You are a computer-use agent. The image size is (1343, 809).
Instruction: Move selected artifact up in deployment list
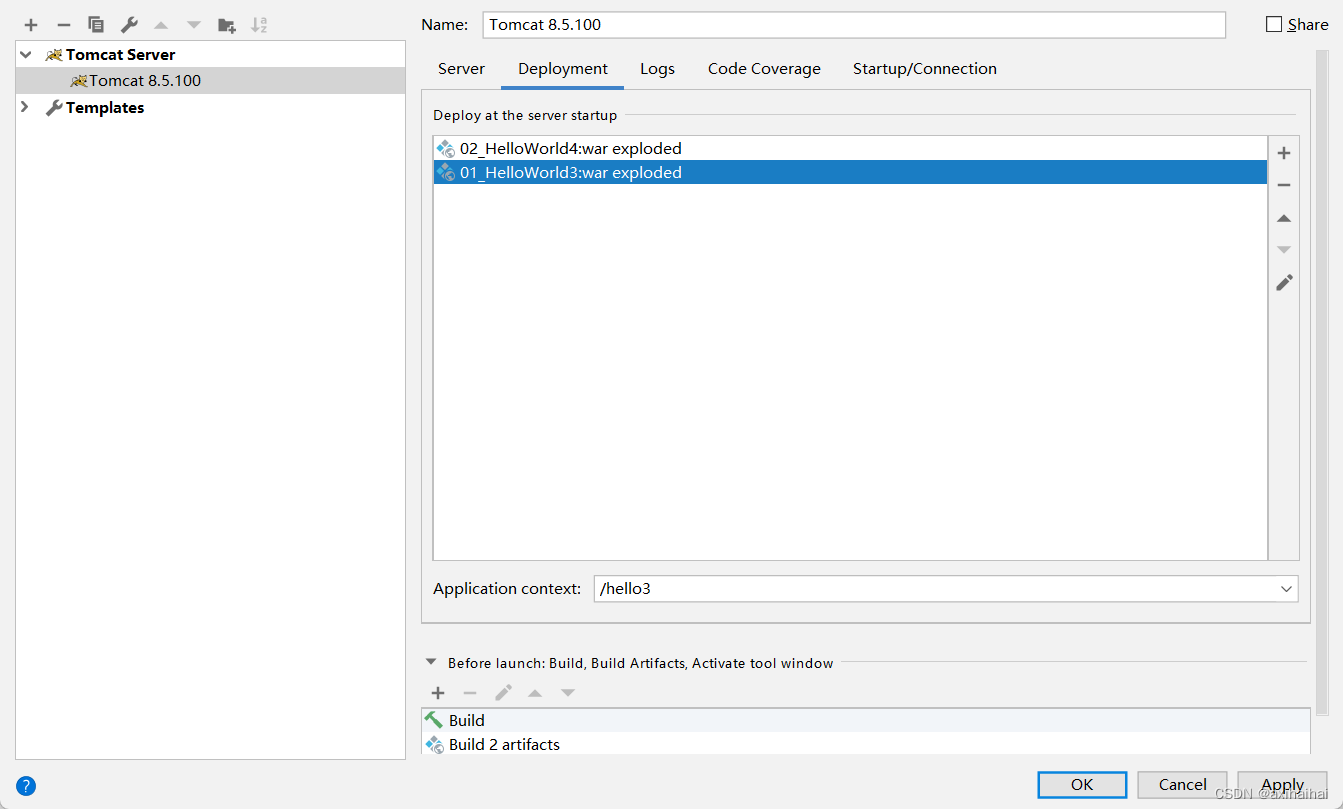pyautogui.click(x=1284, y=218)
